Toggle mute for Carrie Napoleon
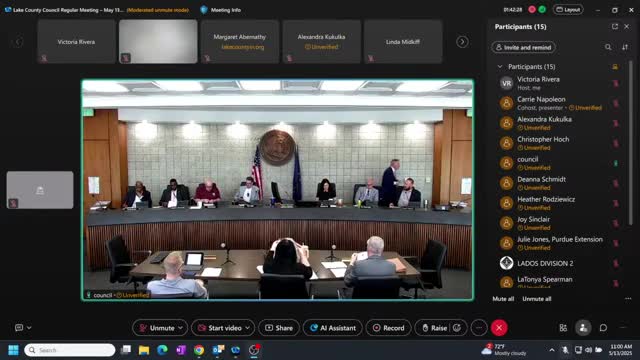 click(616, 103)
